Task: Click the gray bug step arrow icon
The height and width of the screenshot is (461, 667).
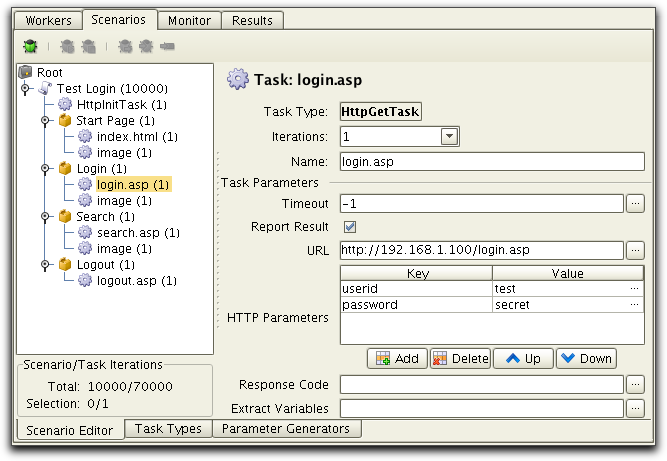Action: click(125, 46)
